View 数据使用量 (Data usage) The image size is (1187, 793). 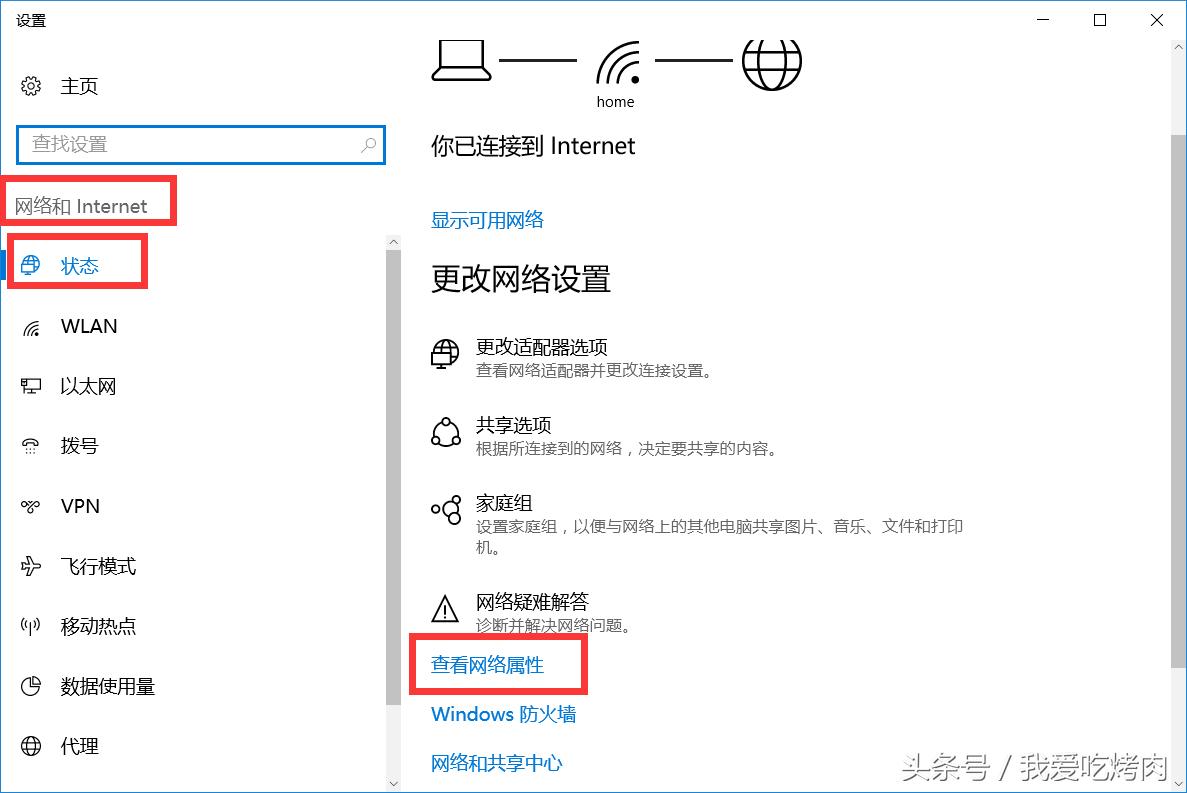[x=105, y=686]
